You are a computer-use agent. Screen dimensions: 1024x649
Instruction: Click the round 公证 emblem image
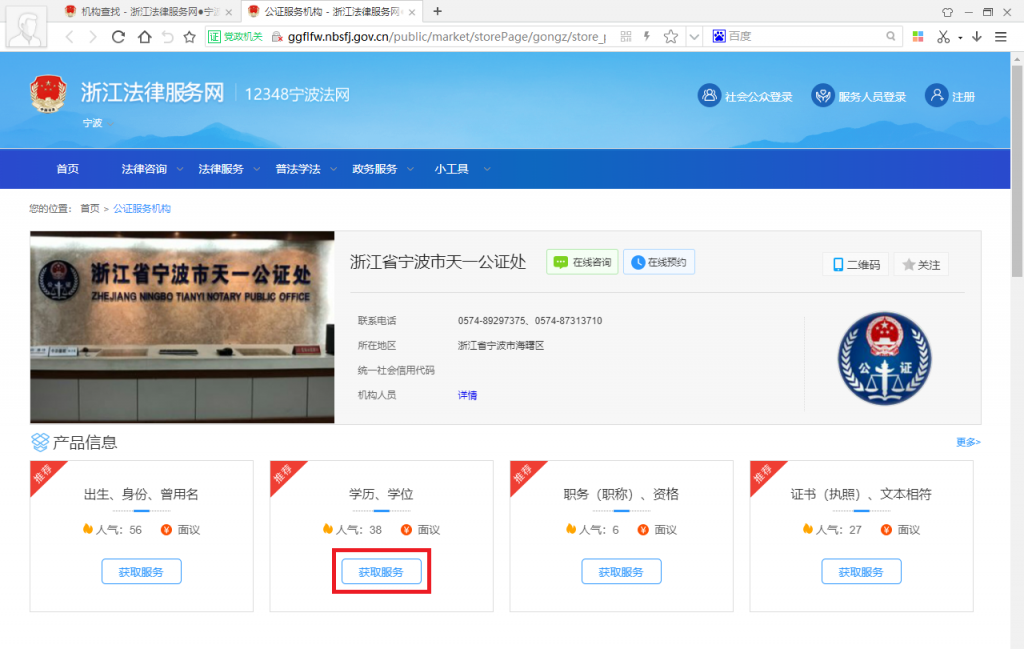coord(885,358)
